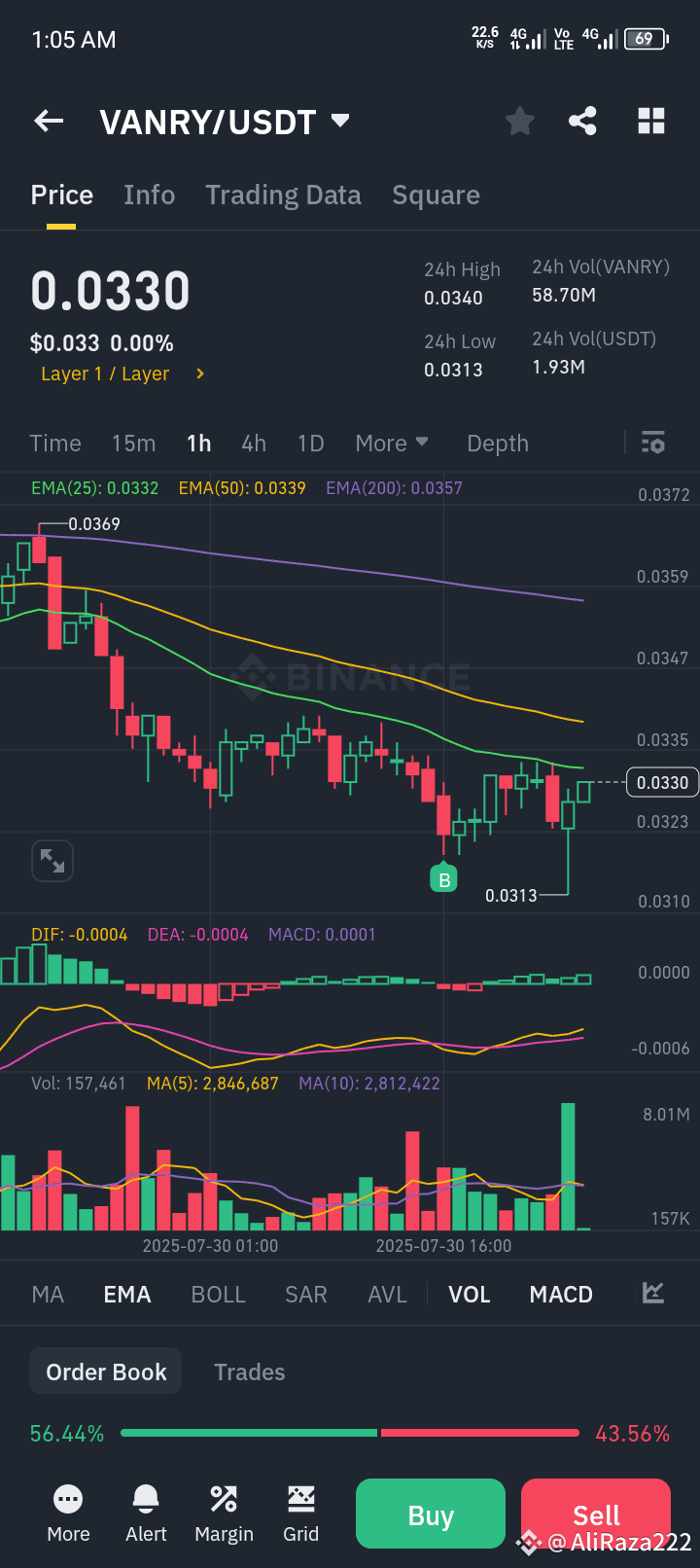Tap the red sell ratio bar
The width and height of the screenshot is (700, 1568).
pyautogui.click(x=480, y=1433)
